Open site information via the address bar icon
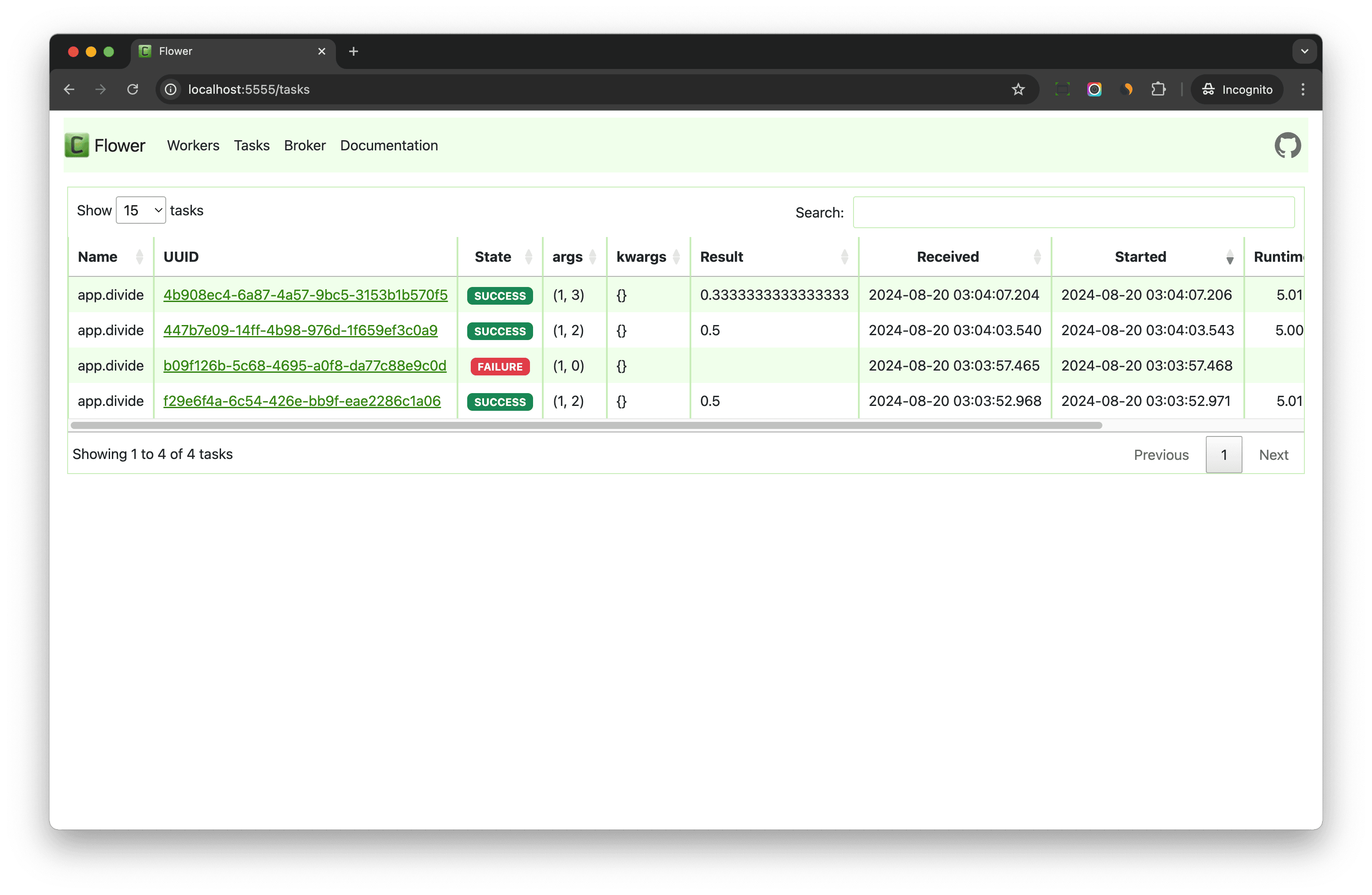The height and width of the screenshot is (895, 1372). point(170,89)
